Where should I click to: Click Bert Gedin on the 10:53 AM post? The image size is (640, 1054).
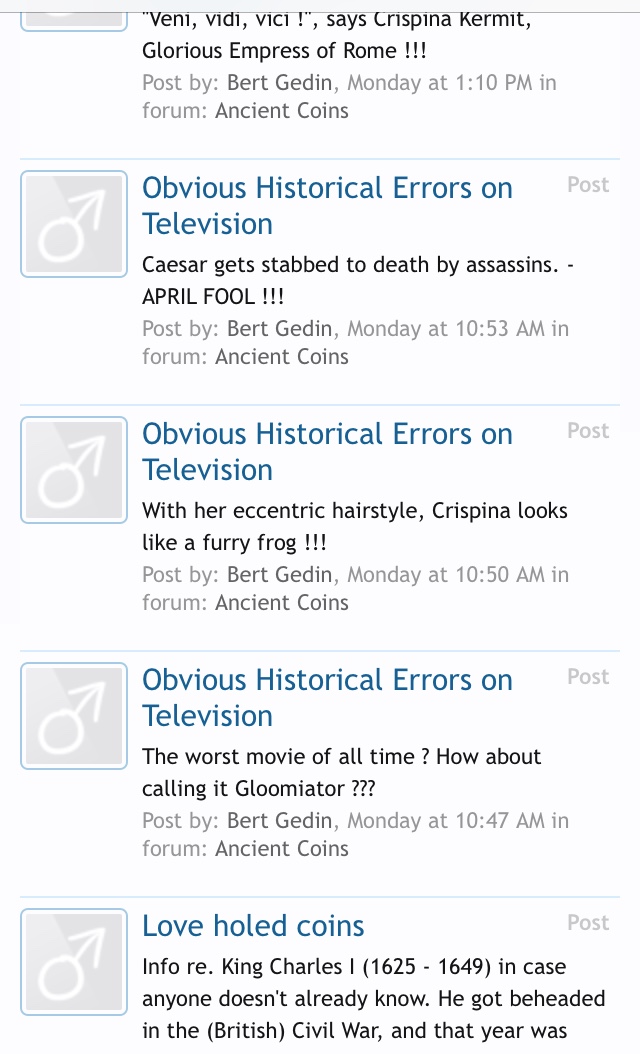280,329
